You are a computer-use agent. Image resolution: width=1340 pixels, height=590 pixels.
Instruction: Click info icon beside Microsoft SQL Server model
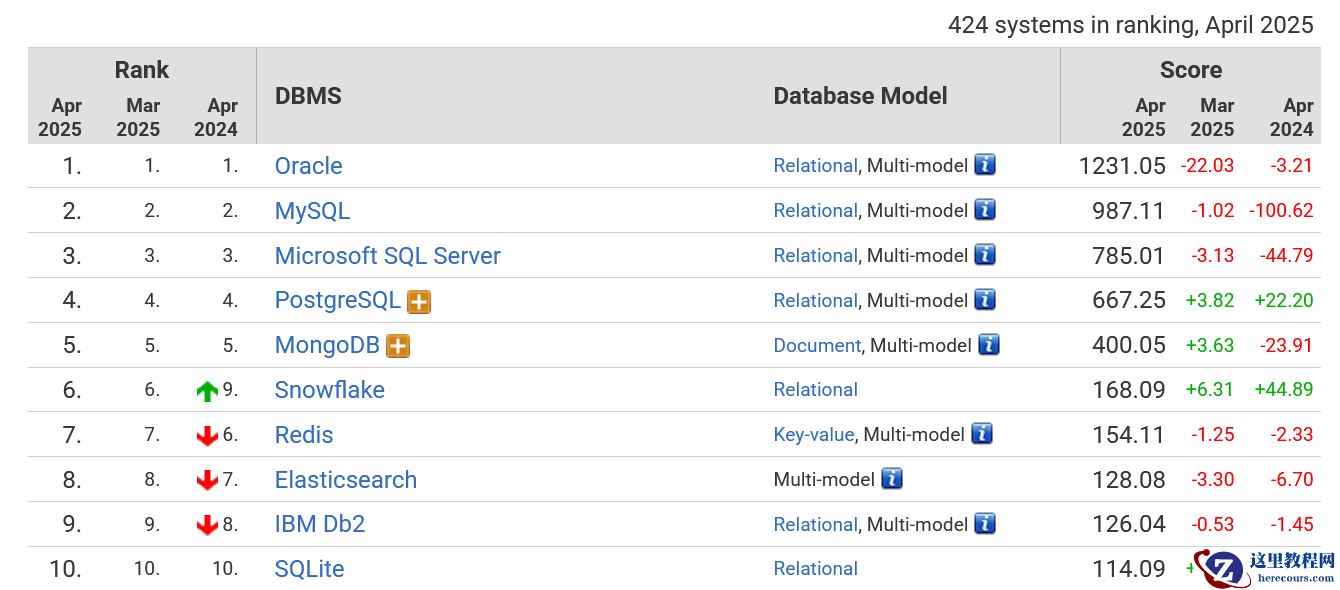coord(985,255)
